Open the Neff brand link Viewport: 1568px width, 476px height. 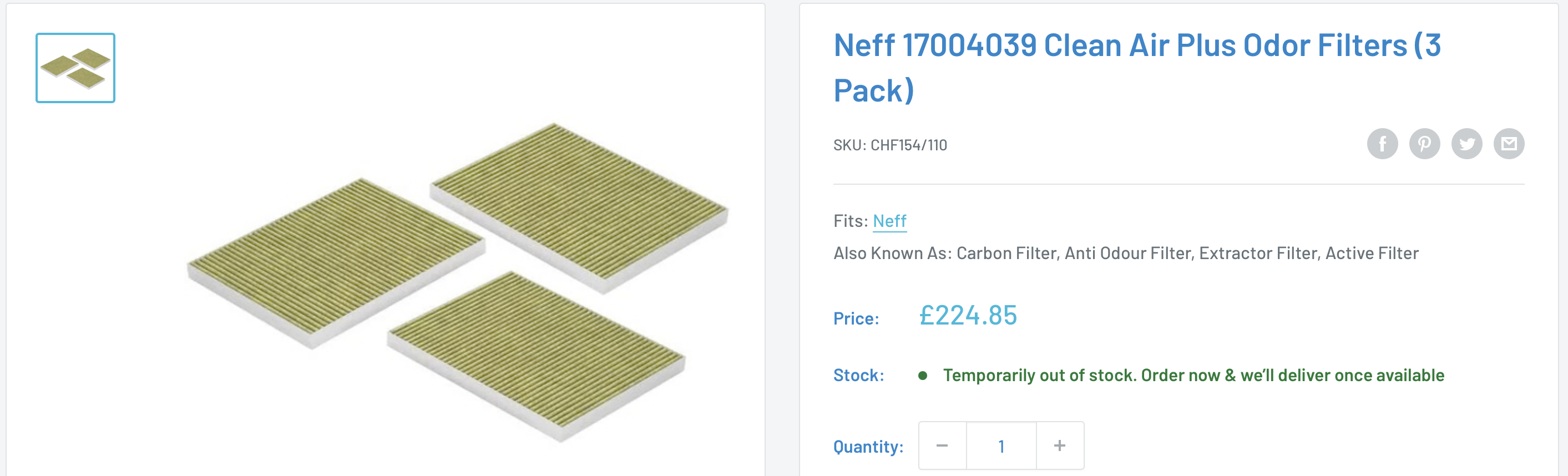point(889,221)
